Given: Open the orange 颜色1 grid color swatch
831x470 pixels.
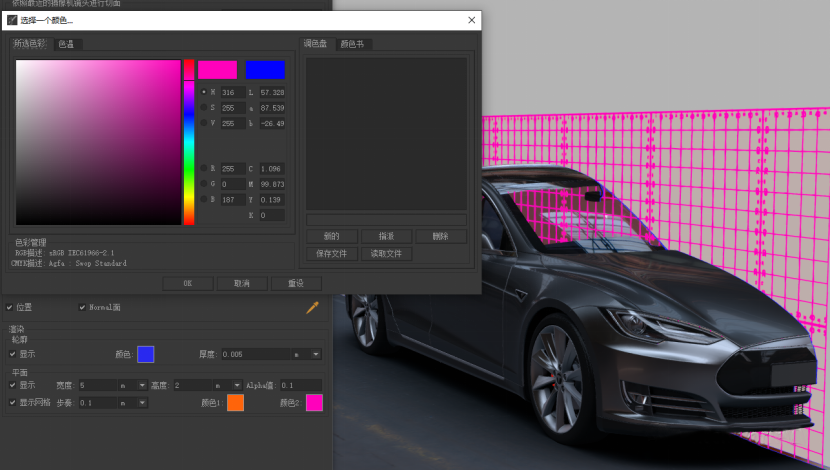Looking at the screenshot, I should coord(235,403).
